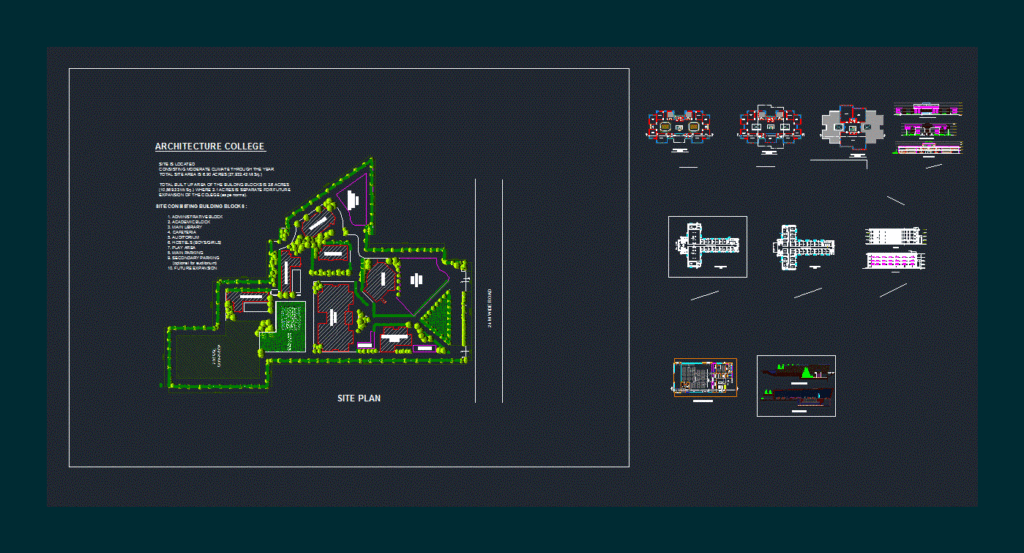Click the '9. SECONDARY PARKING' list entry
Image resolution: width=1024 pixels, height=553 pixels.
click(193, 258)
